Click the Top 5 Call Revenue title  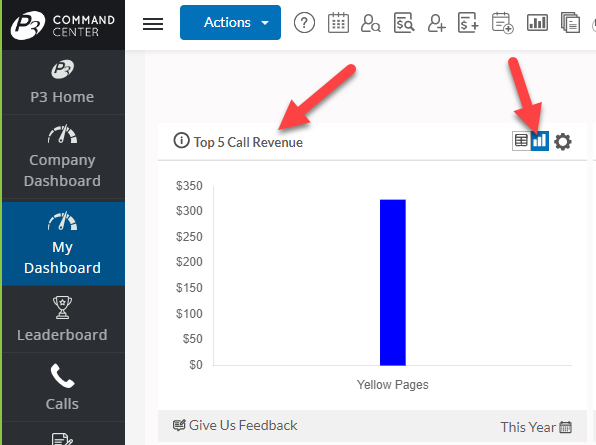(x=248, y=142)
